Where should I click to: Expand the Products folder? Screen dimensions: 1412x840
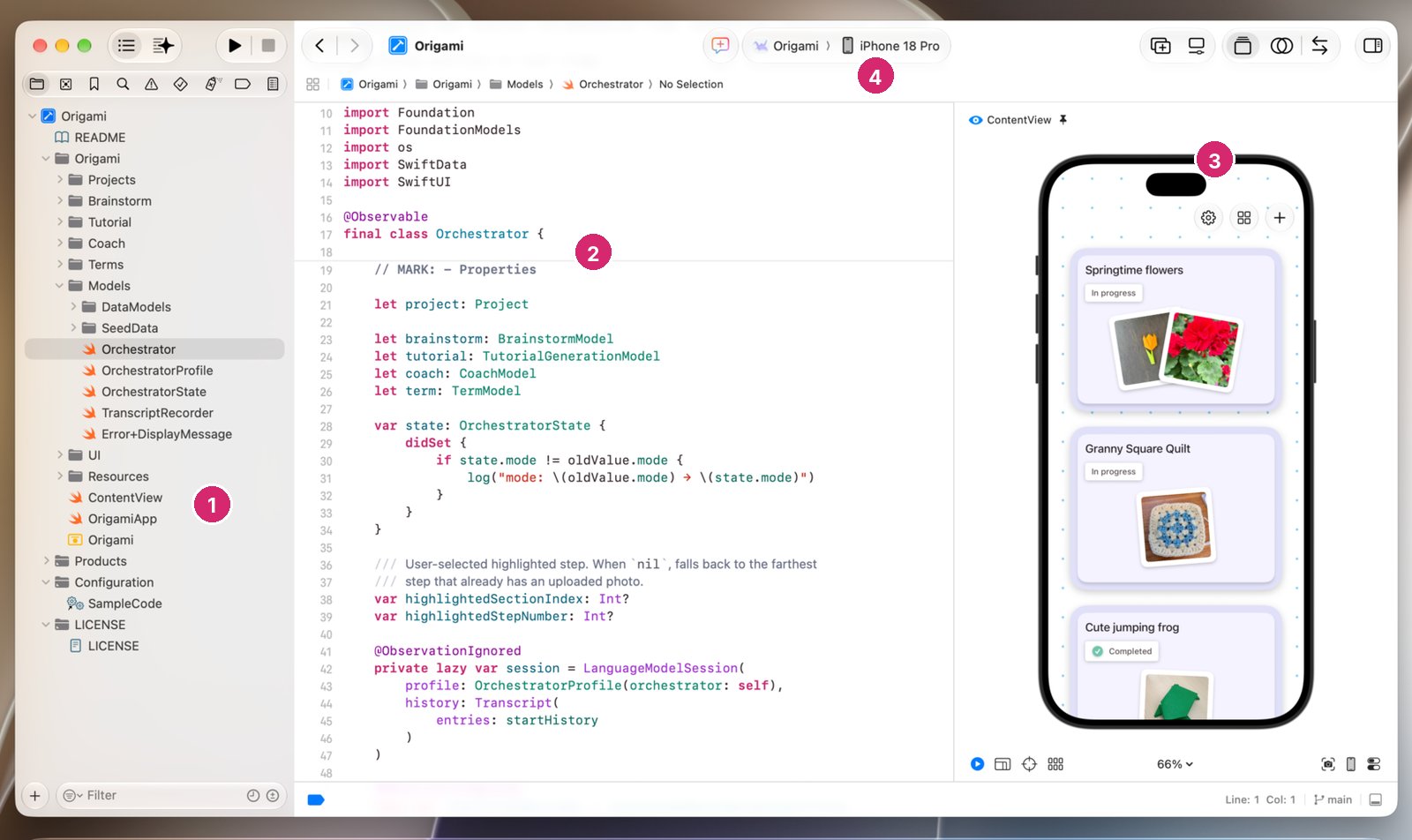(x=47, y=560)
